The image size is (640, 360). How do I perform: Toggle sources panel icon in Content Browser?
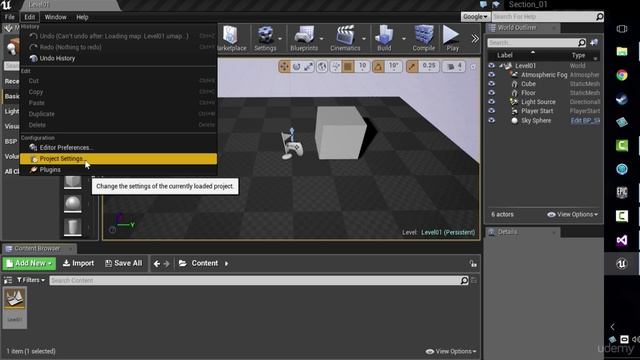pyautogui.click(x=8, y=280)
